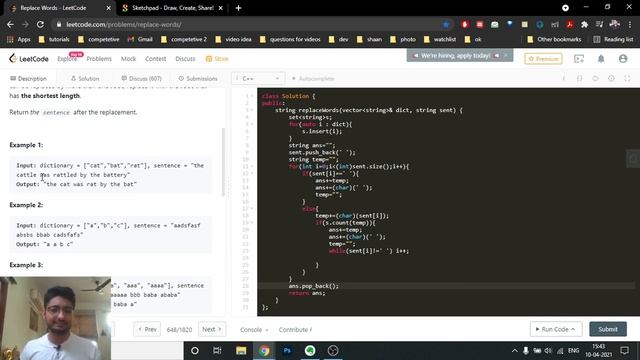The width and height of the screenshot is (640, 360).
Task: Click the editor info icon
Action: click(x=564, y=78)
